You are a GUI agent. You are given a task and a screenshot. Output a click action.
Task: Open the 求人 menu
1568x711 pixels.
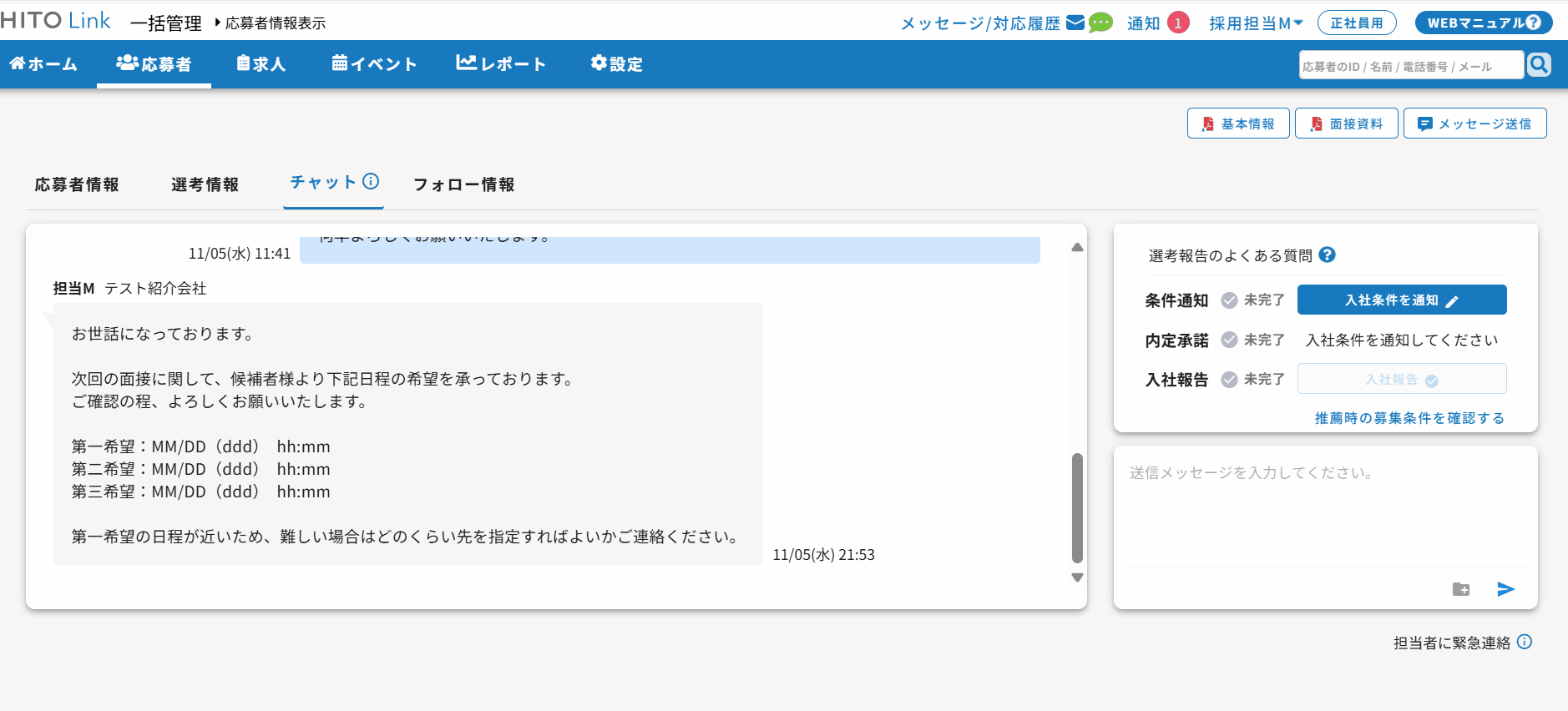261,64
